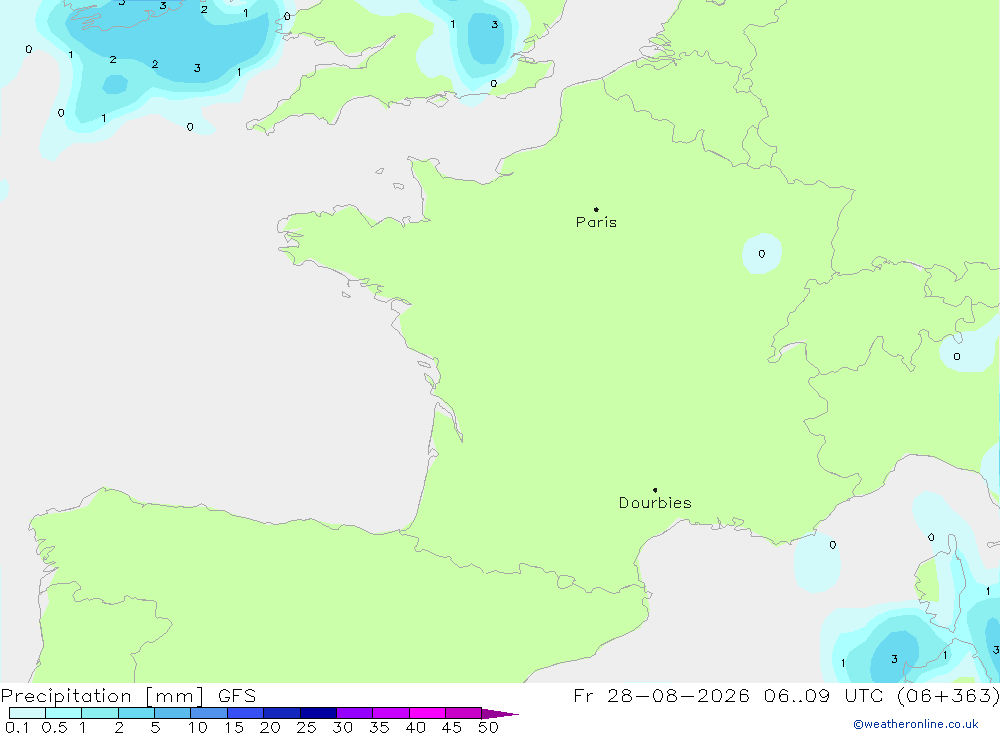Click the '0' value south of Dourbies coast
This screenshot has height=733, width=1000.
click(832, 545)
